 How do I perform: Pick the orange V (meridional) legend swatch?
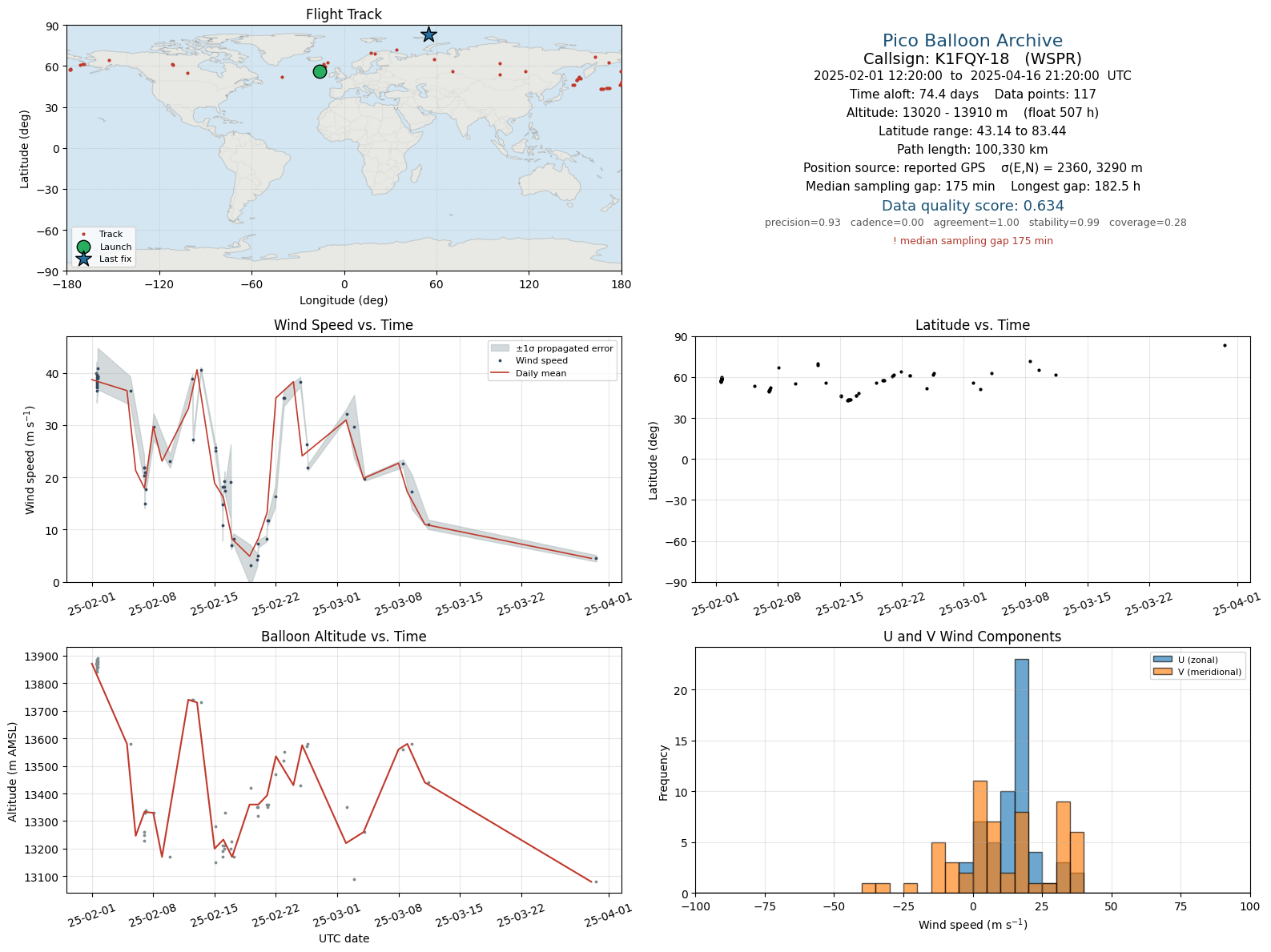pyautogui.click(x=1162, y=672)
